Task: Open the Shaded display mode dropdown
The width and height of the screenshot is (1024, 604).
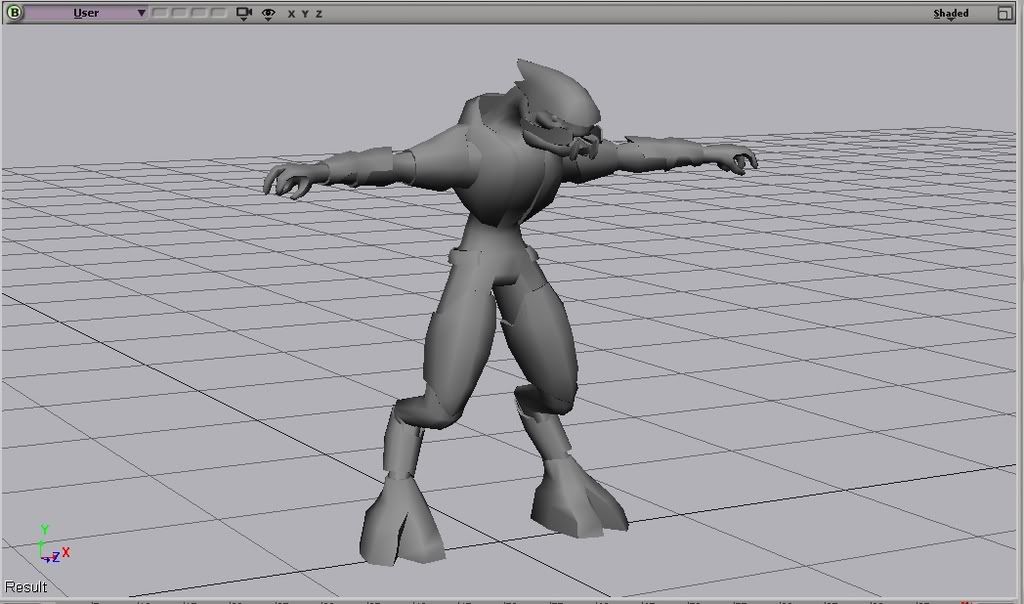Action: coord(951,14)
